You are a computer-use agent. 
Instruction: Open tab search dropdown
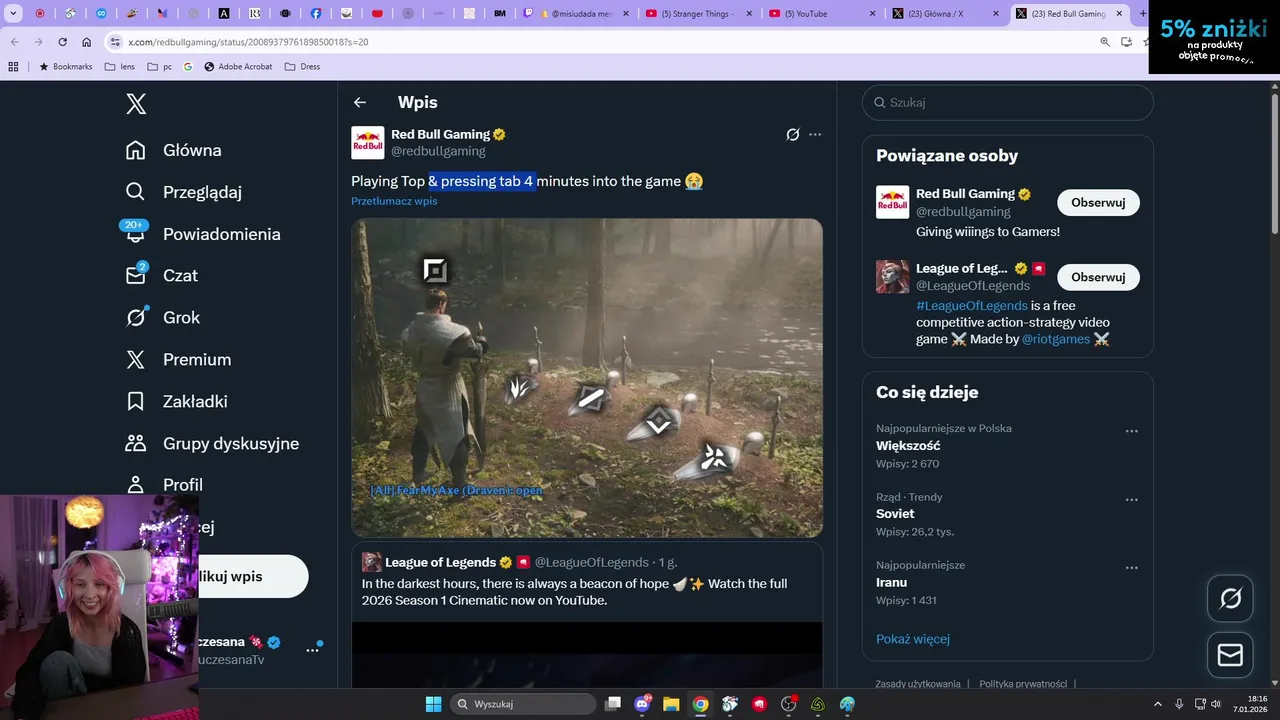click(14, 14)
